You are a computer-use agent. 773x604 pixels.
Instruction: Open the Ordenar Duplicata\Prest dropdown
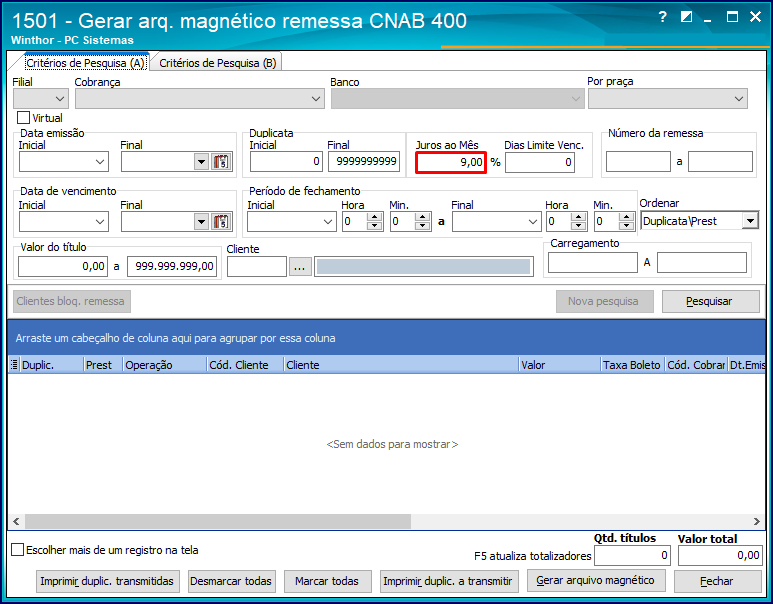coord(750,221)
